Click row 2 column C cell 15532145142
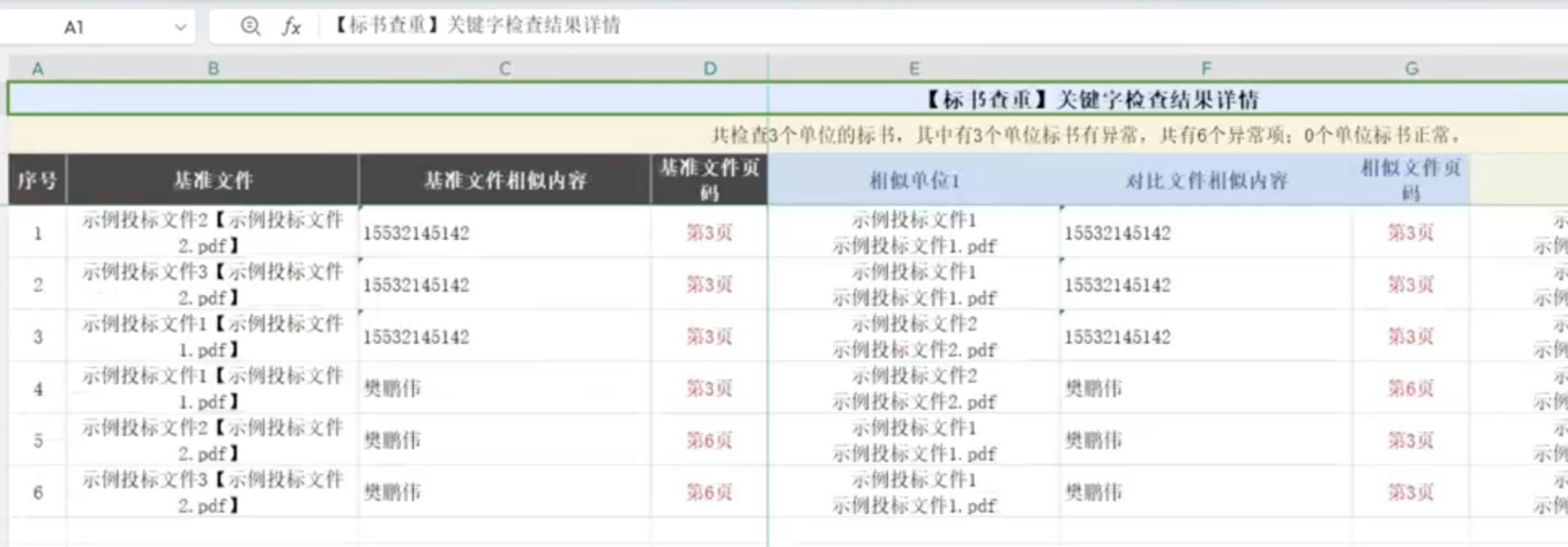Viewport: 1568px width, 547px height. [x=505, y=284]
